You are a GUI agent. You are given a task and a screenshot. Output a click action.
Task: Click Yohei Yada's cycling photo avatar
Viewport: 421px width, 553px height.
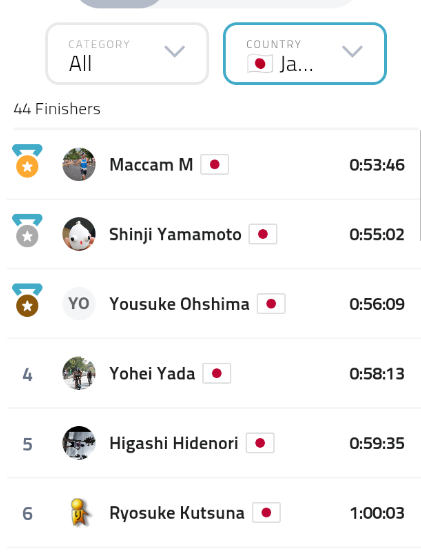tap(79, 373)
